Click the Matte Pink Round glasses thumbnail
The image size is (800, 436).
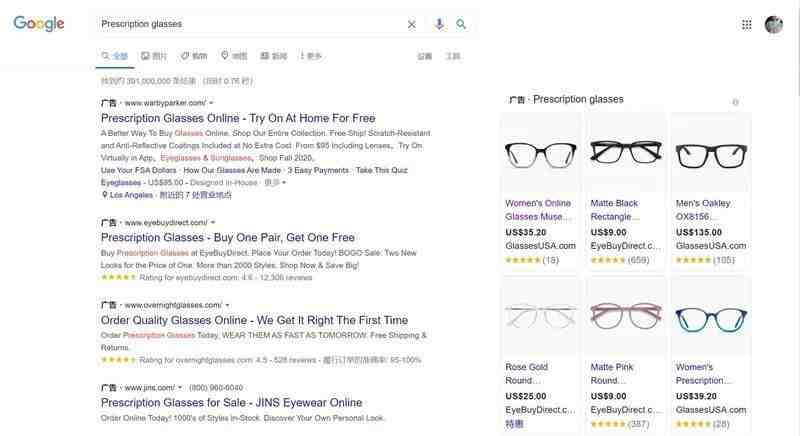coord(626,316)
